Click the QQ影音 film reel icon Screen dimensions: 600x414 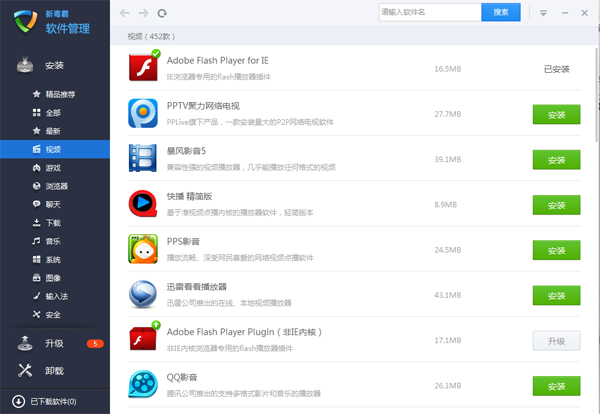pyautogui.click(x=143, y=384)
